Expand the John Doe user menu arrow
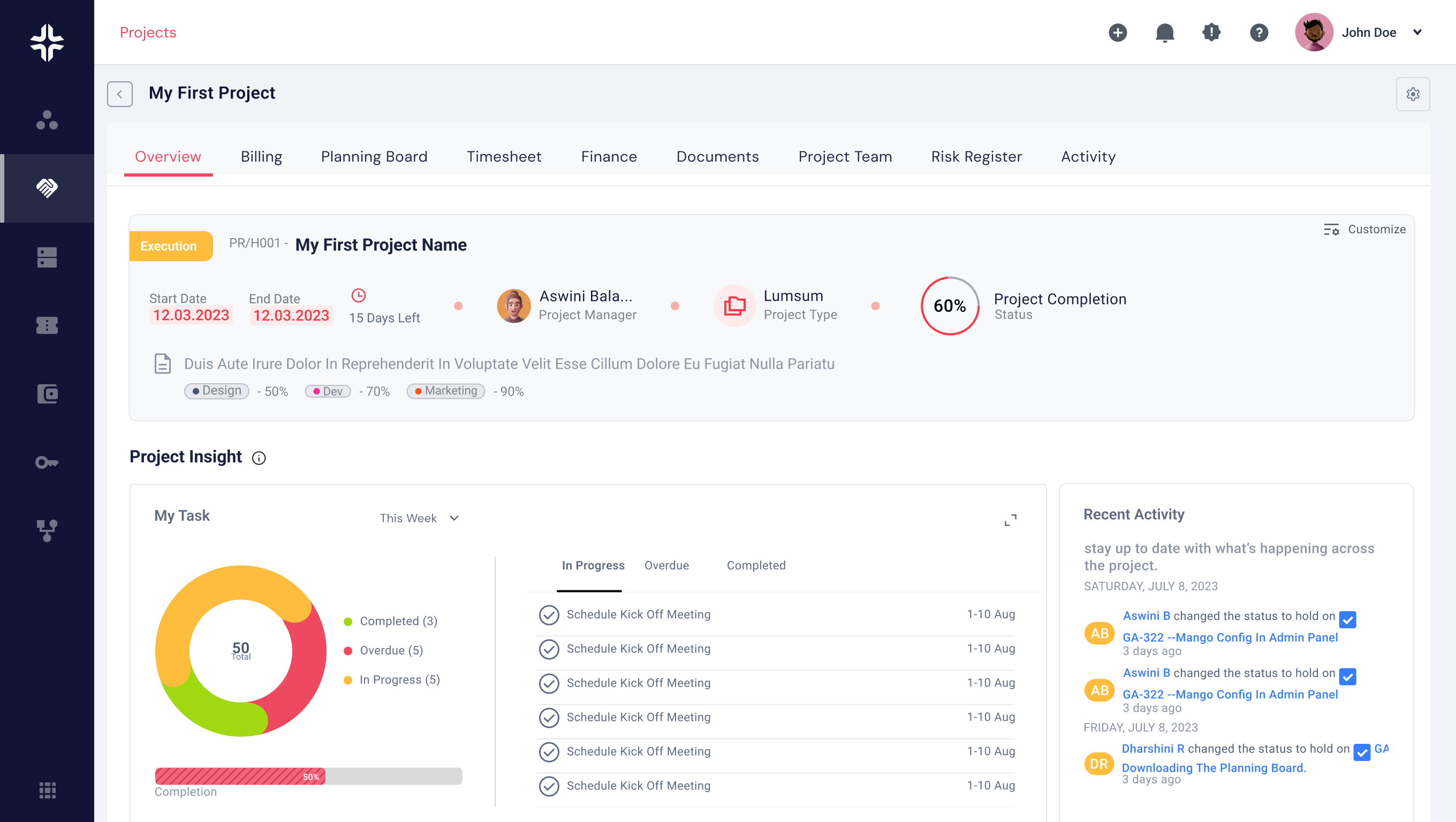This screenshot has width=1456, height=822. (x=1417, y=32)
